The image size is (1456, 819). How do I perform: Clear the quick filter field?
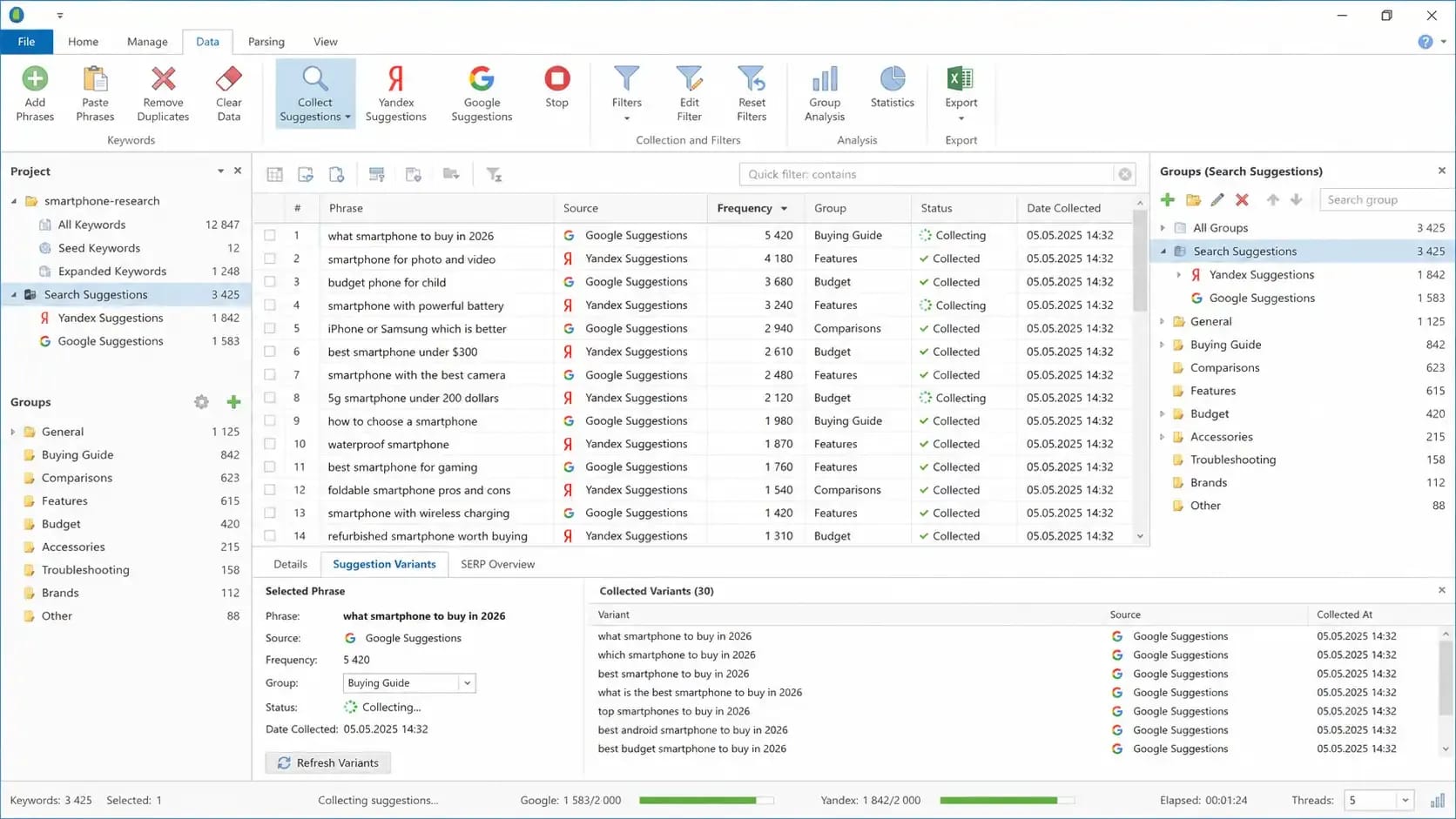pyautogui.click(x=1125, y=174)
